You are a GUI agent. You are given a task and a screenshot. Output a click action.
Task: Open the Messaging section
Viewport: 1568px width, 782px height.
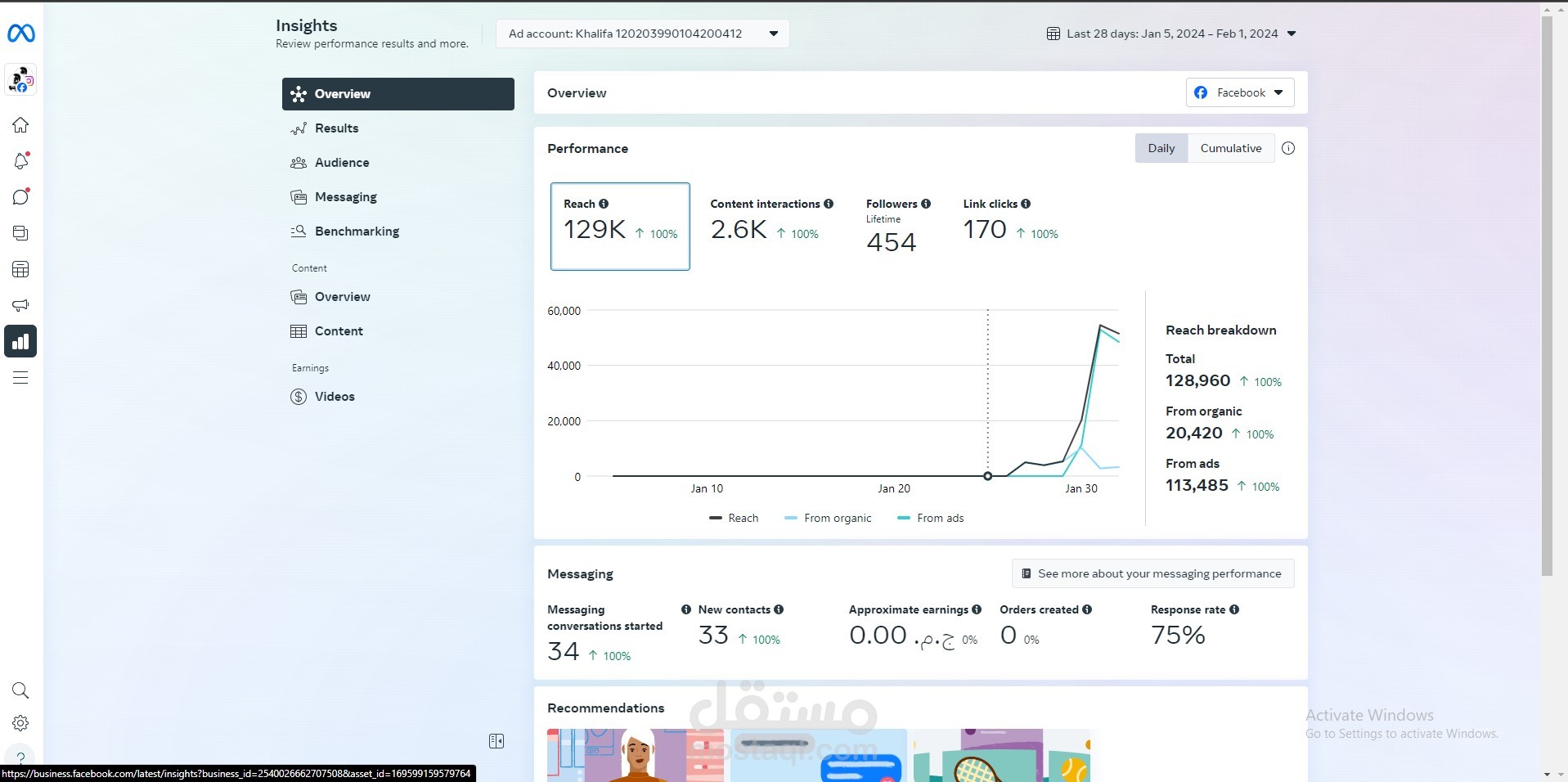[398, 197]
